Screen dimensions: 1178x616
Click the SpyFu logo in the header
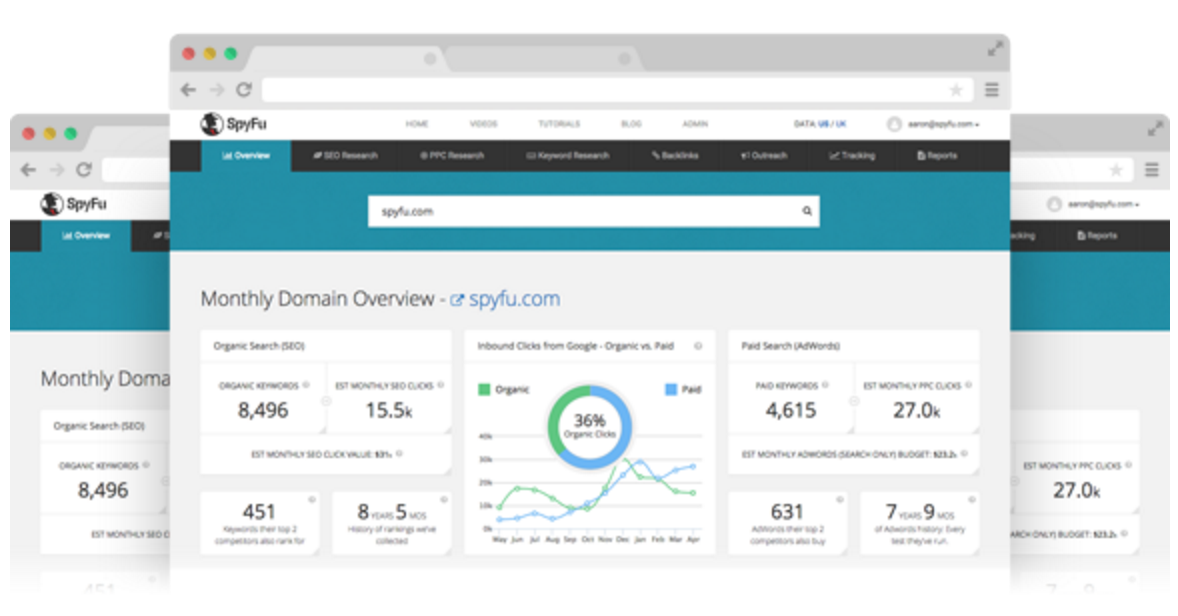(x=233, y=124)
